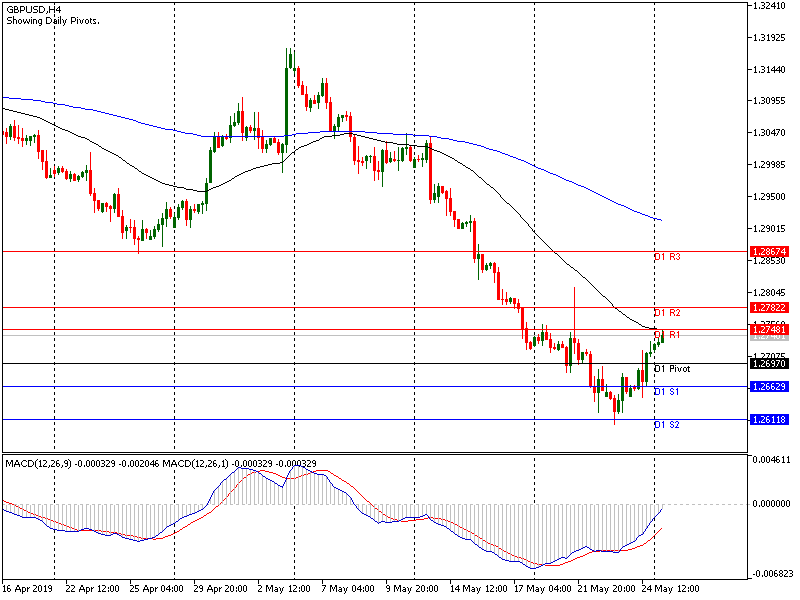Click the 0.000000 MACD axis value

pos(773,504)
